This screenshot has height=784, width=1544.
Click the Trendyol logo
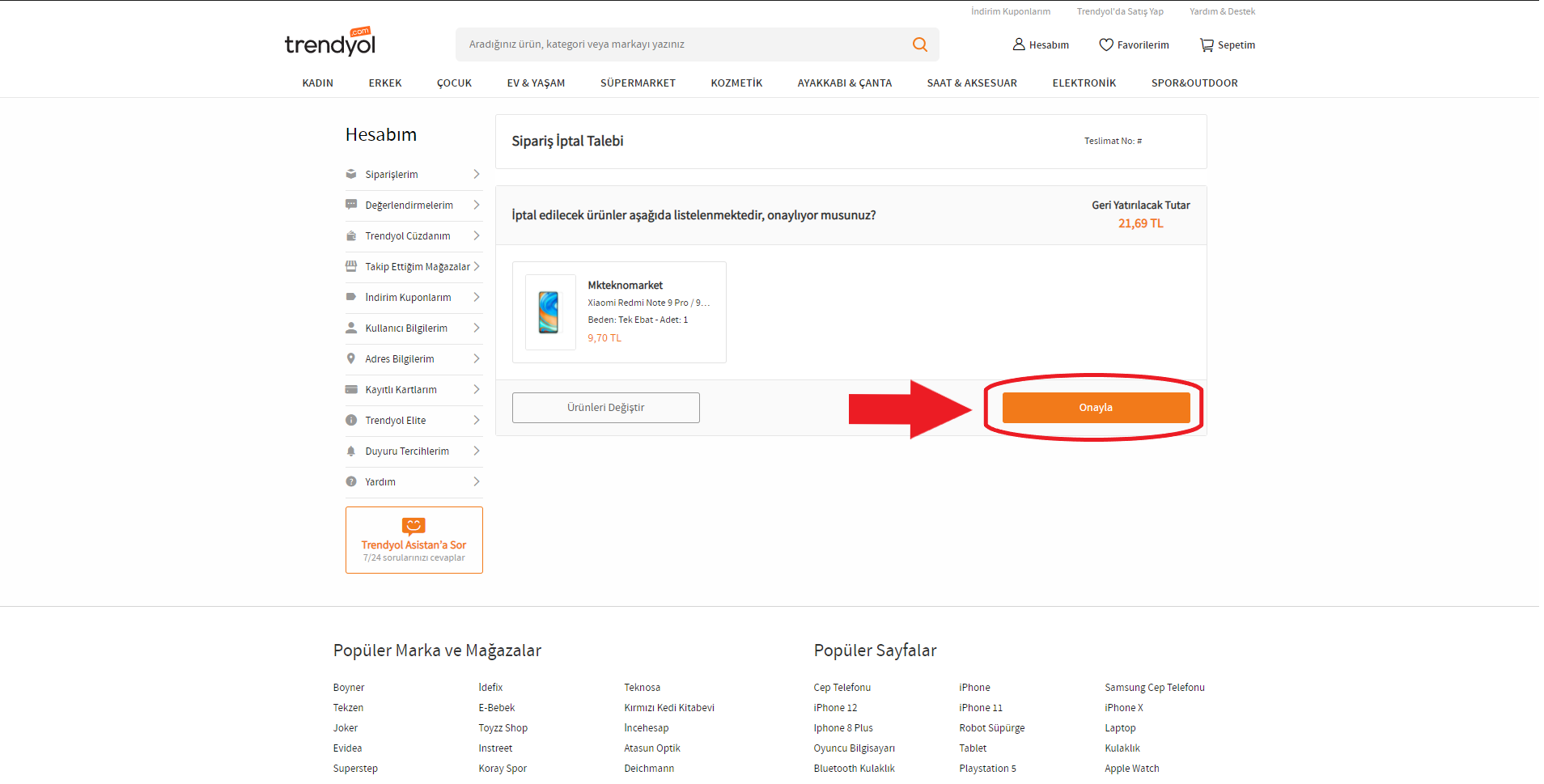[x=330, y=43]
